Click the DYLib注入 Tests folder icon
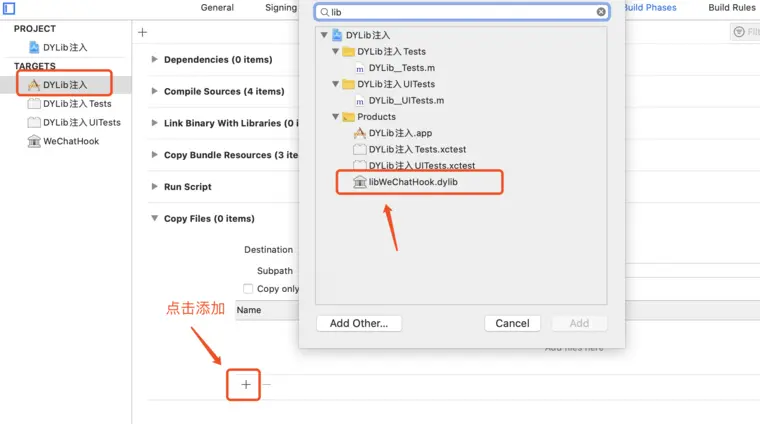Viewport: 760px width, 424px height. click(x=348, y=51)
